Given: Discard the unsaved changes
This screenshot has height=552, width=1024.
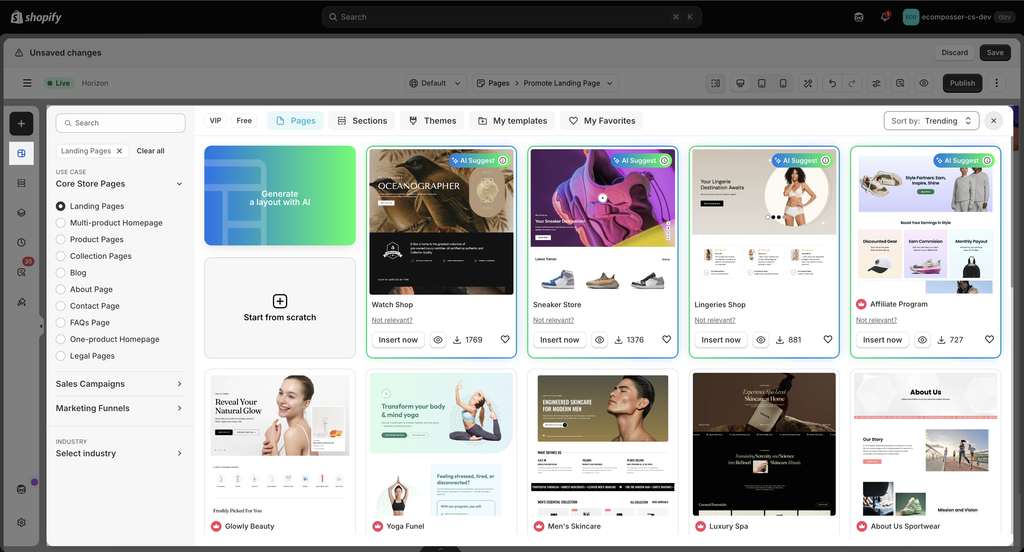Looking at the screenshot, I should pos(955,53).
